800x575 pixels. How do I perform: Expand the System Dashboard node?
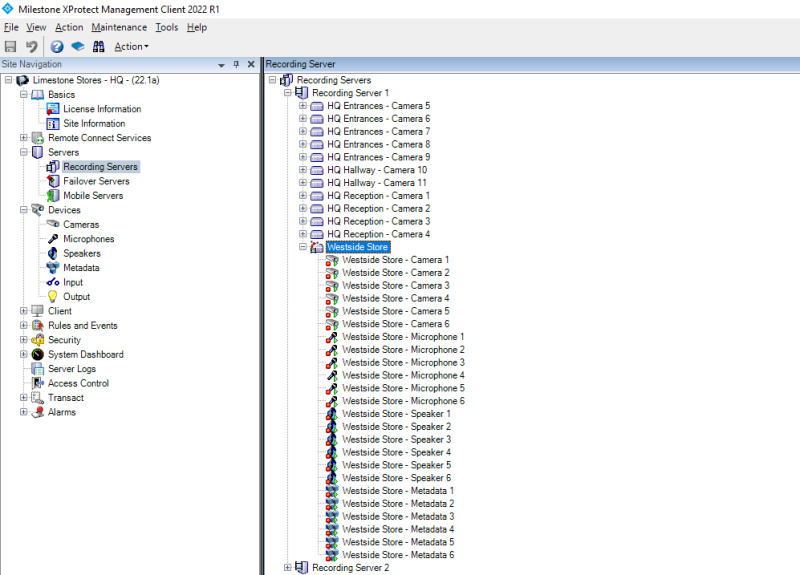pos(23,354)
